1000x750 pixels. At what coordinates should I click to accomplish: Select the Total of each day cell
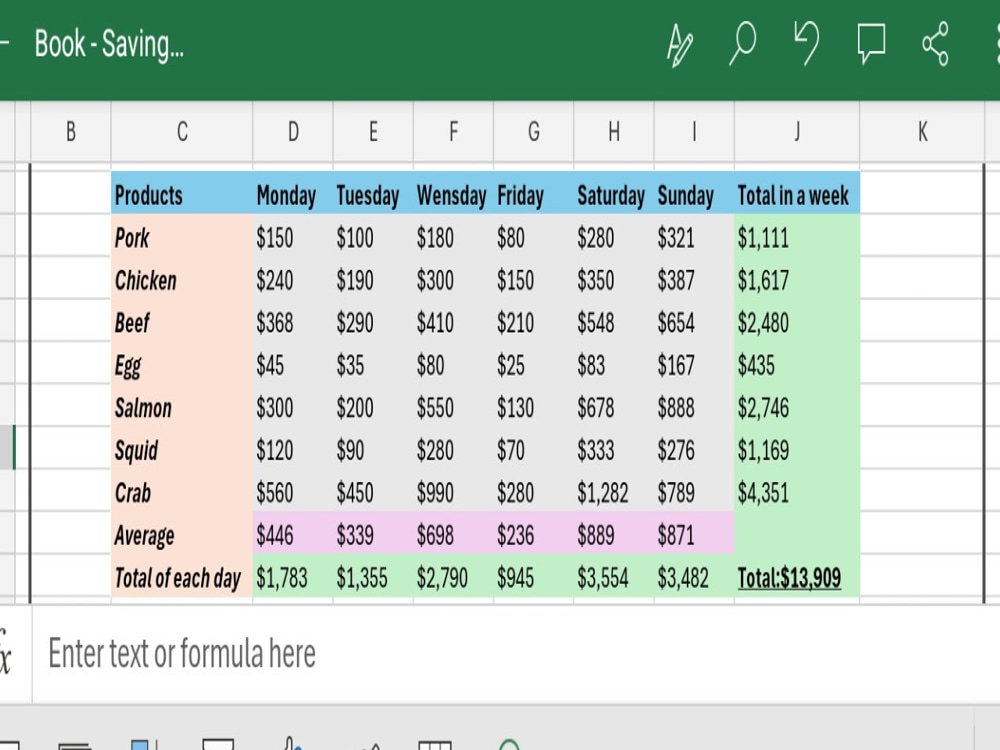point(182,577)
